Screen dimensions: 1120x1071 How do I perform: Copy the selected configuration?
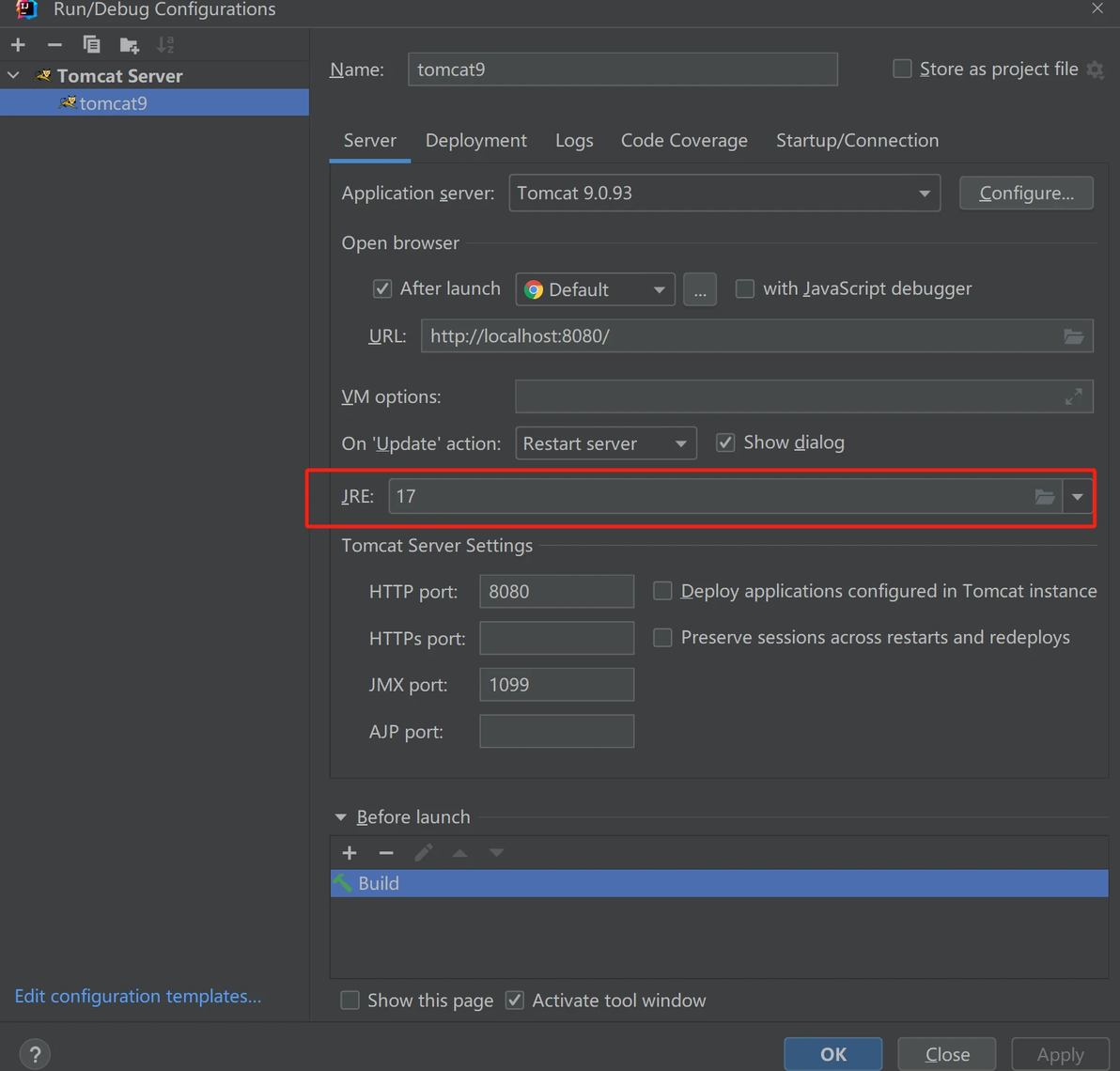click(91, 45)
